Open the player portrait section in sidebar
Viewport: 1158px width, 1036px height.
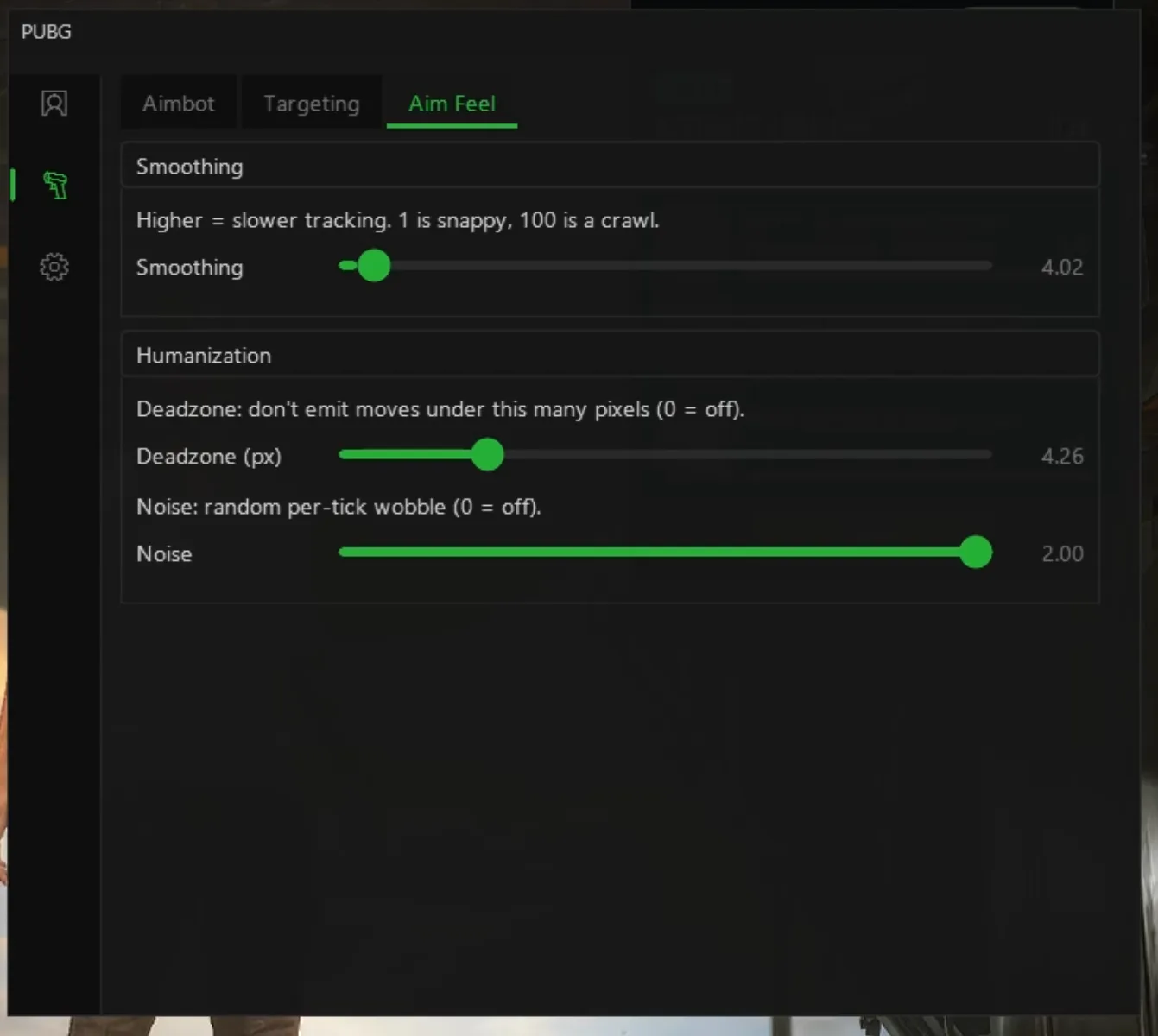tap(54, 104)
